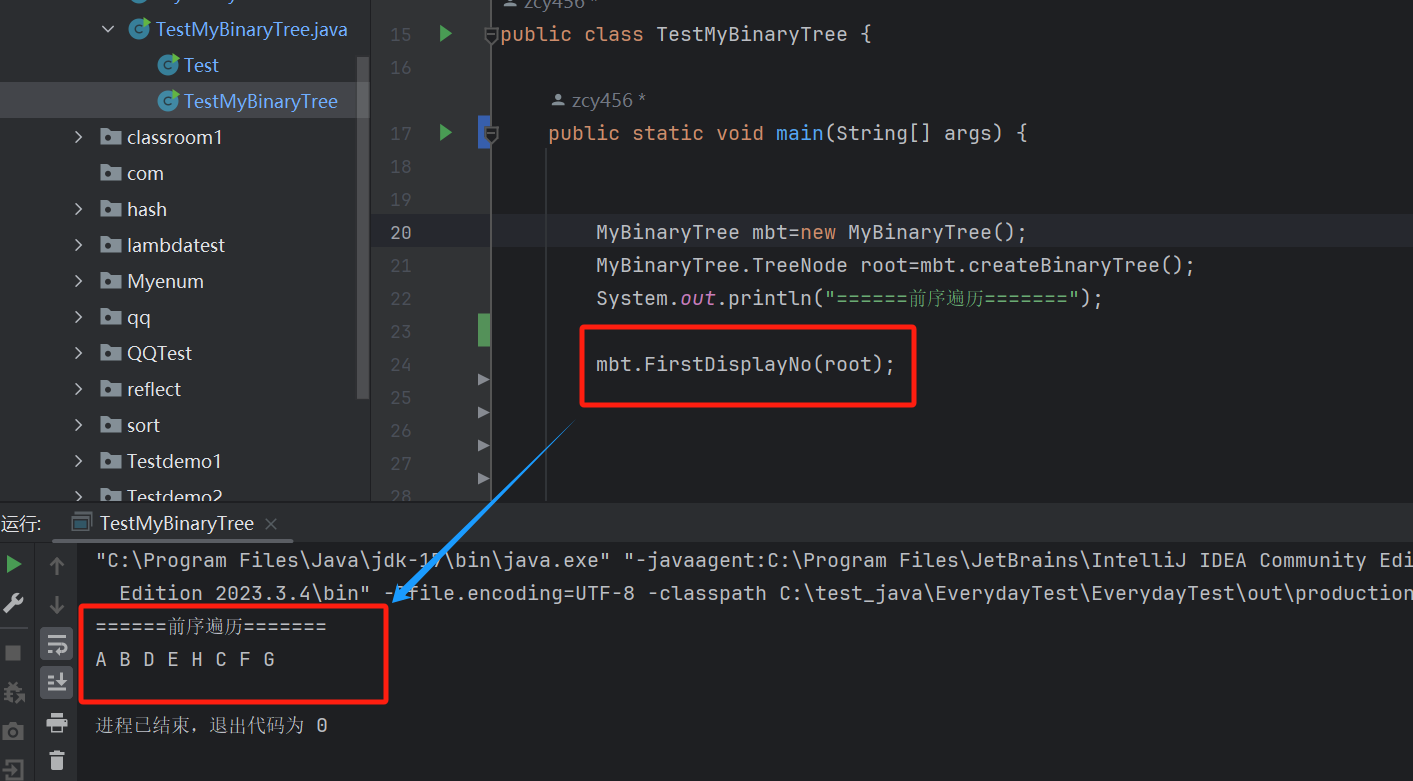
Task: Click the lambdatest folder icon
Action: click(x=111, y=245)
